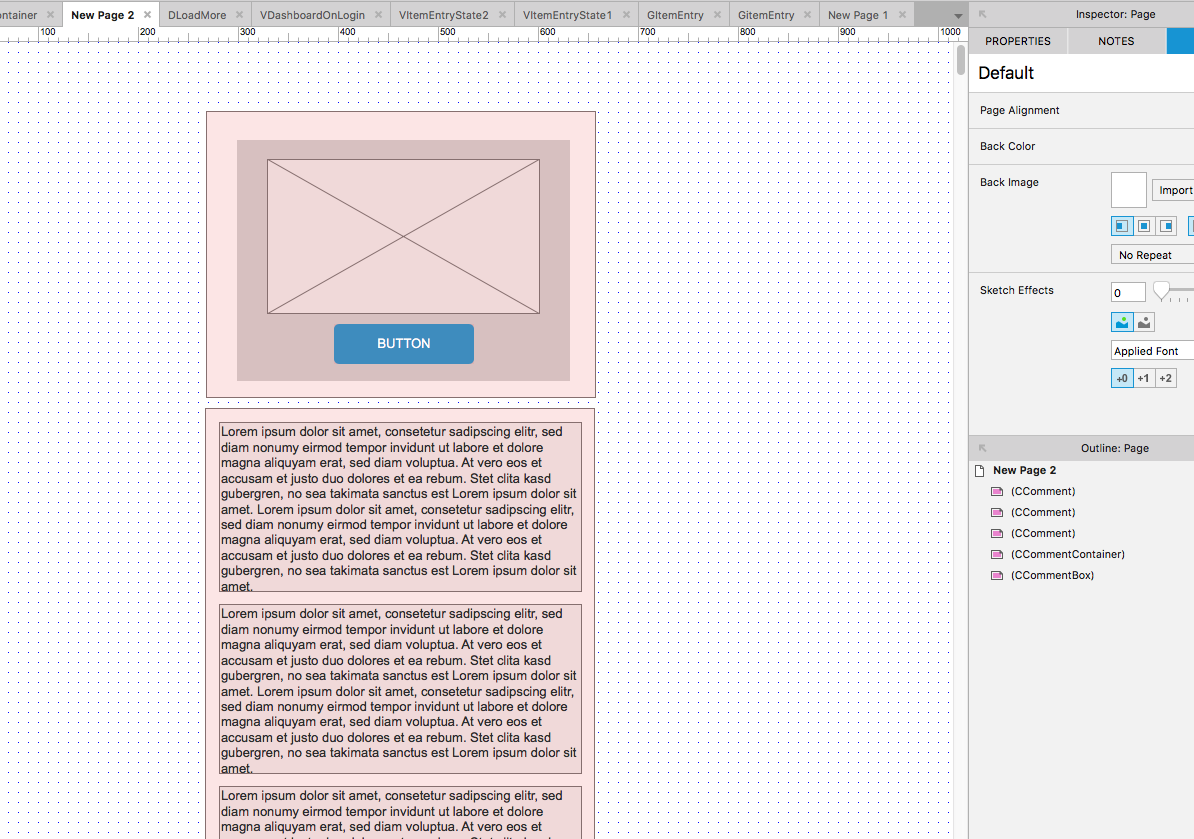Click the Import back image button

pos(1173,189)
